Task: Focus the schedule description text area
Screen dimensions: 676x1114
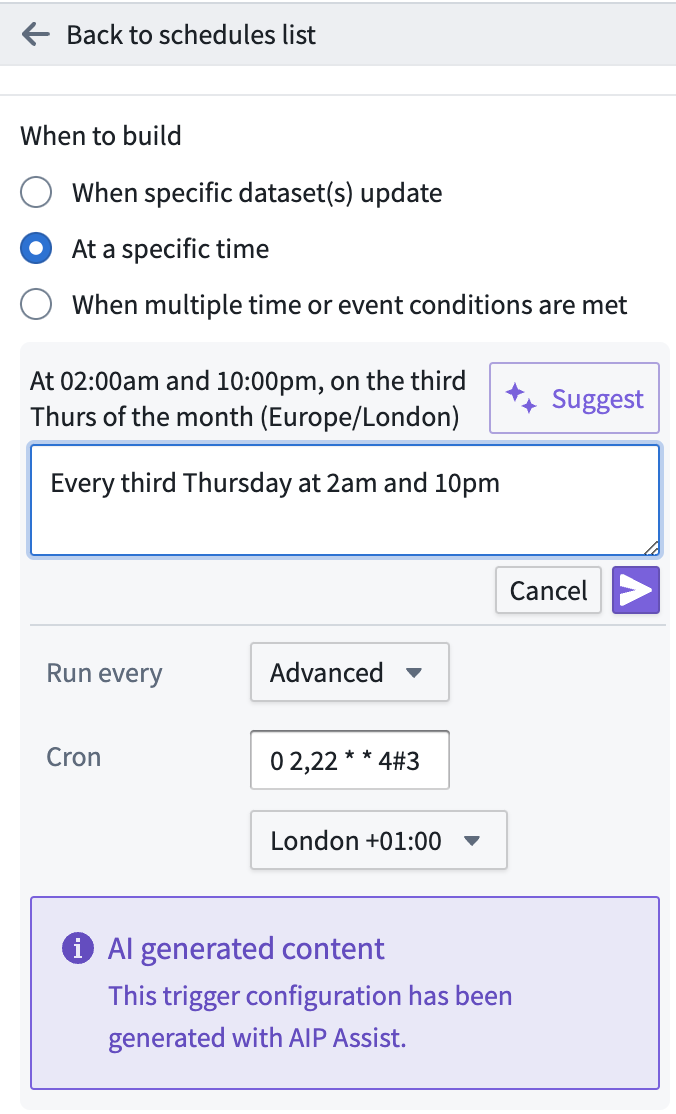Action: coord(345,500)
